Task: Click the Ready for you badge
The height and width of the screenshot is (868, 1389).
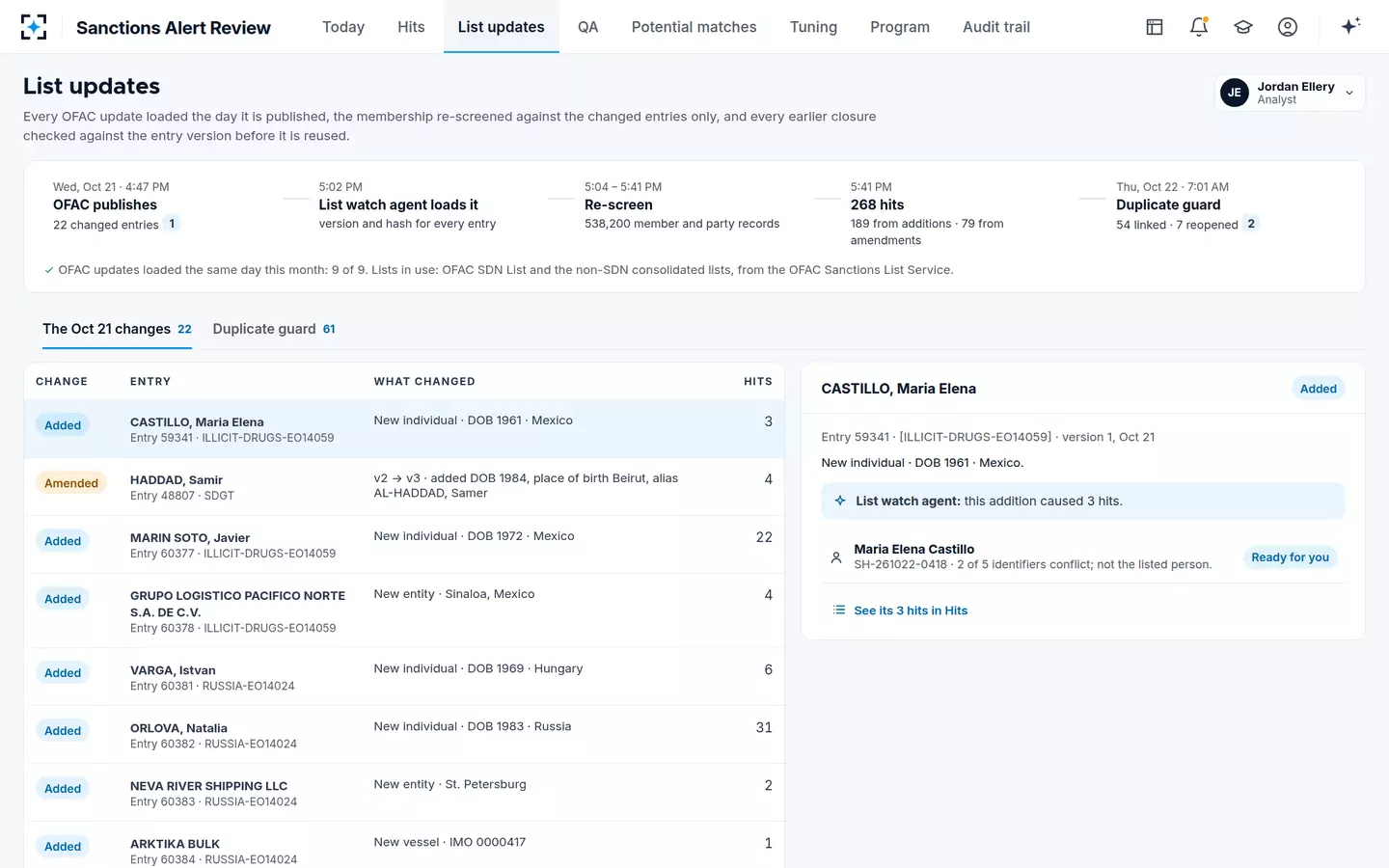Action: click(1290, 557)
